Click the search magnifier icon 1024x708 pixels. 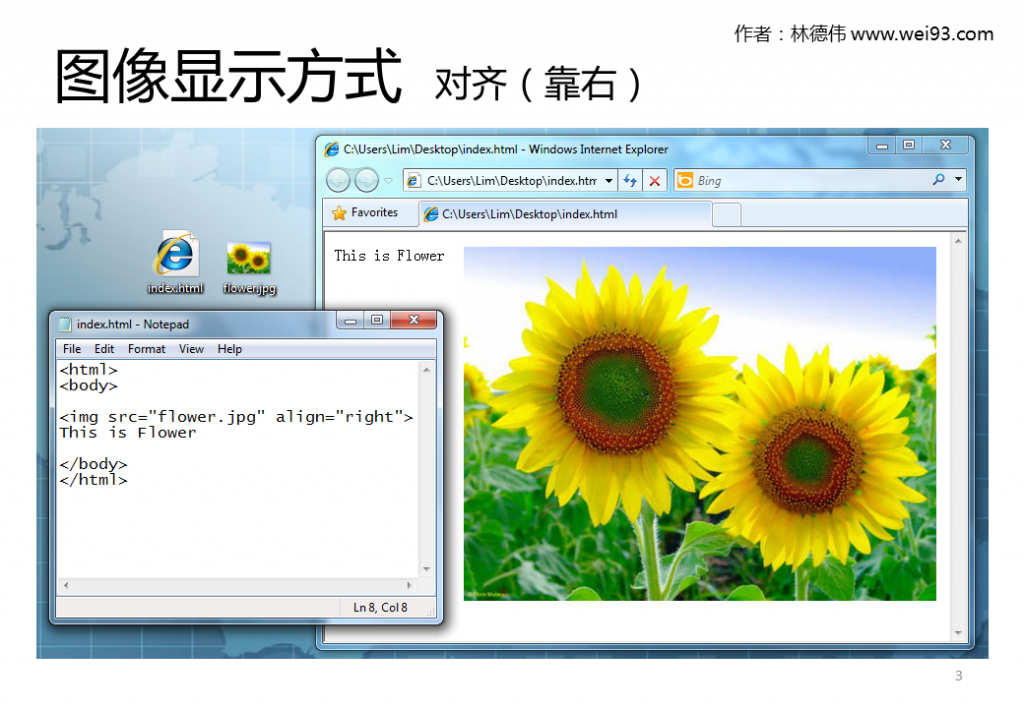[938, 180]
